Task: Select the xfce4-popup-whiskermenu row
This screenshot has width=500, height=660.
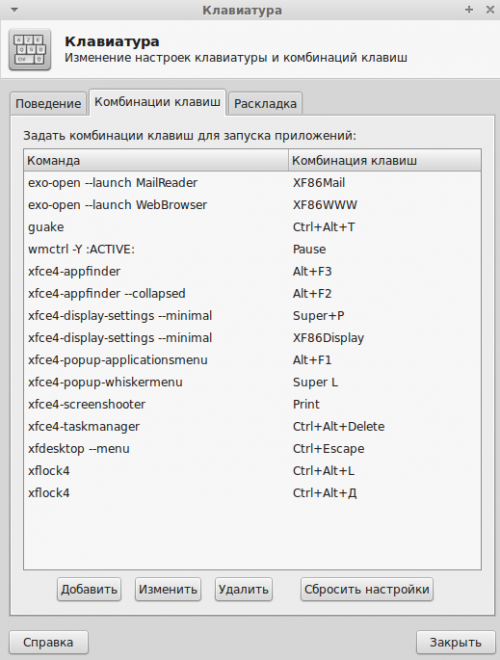Action: pyautogui.click(x=252, y=382)
